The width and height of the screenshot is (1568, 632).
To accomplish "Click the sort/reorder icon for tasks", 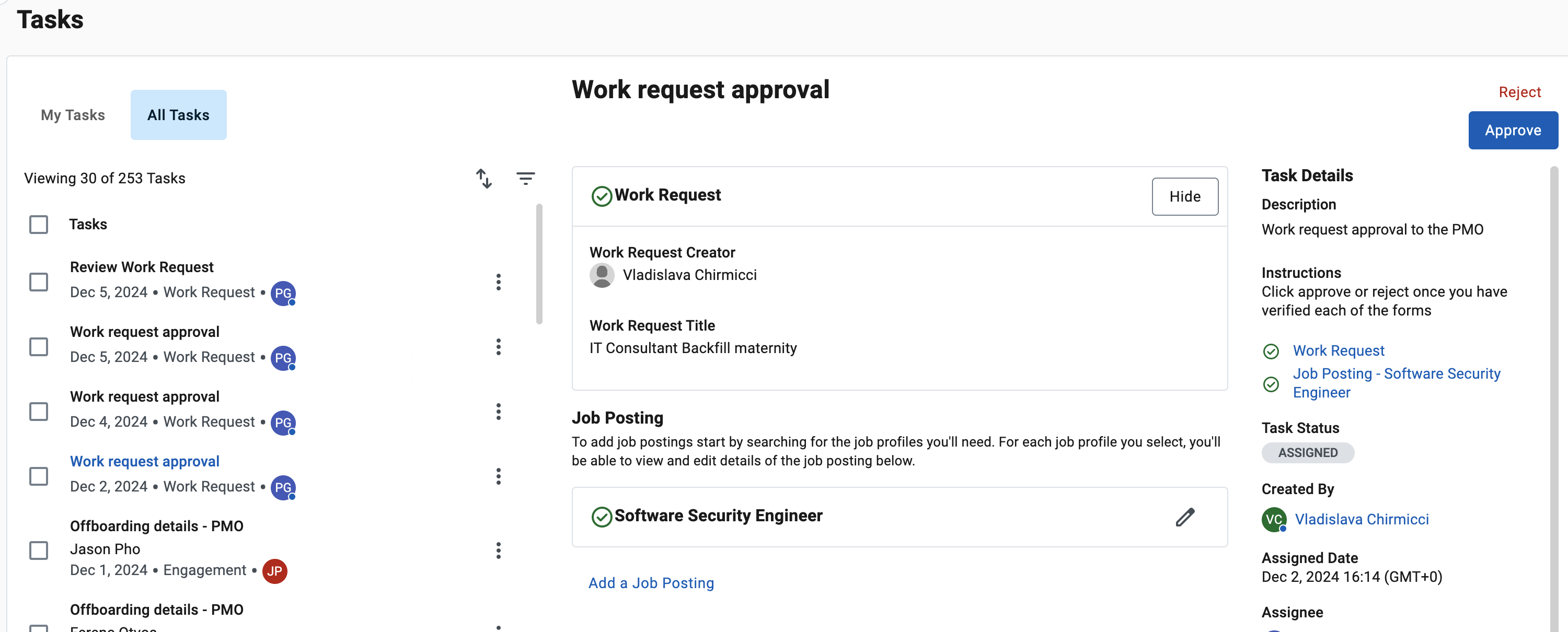I will coord(484,177).
